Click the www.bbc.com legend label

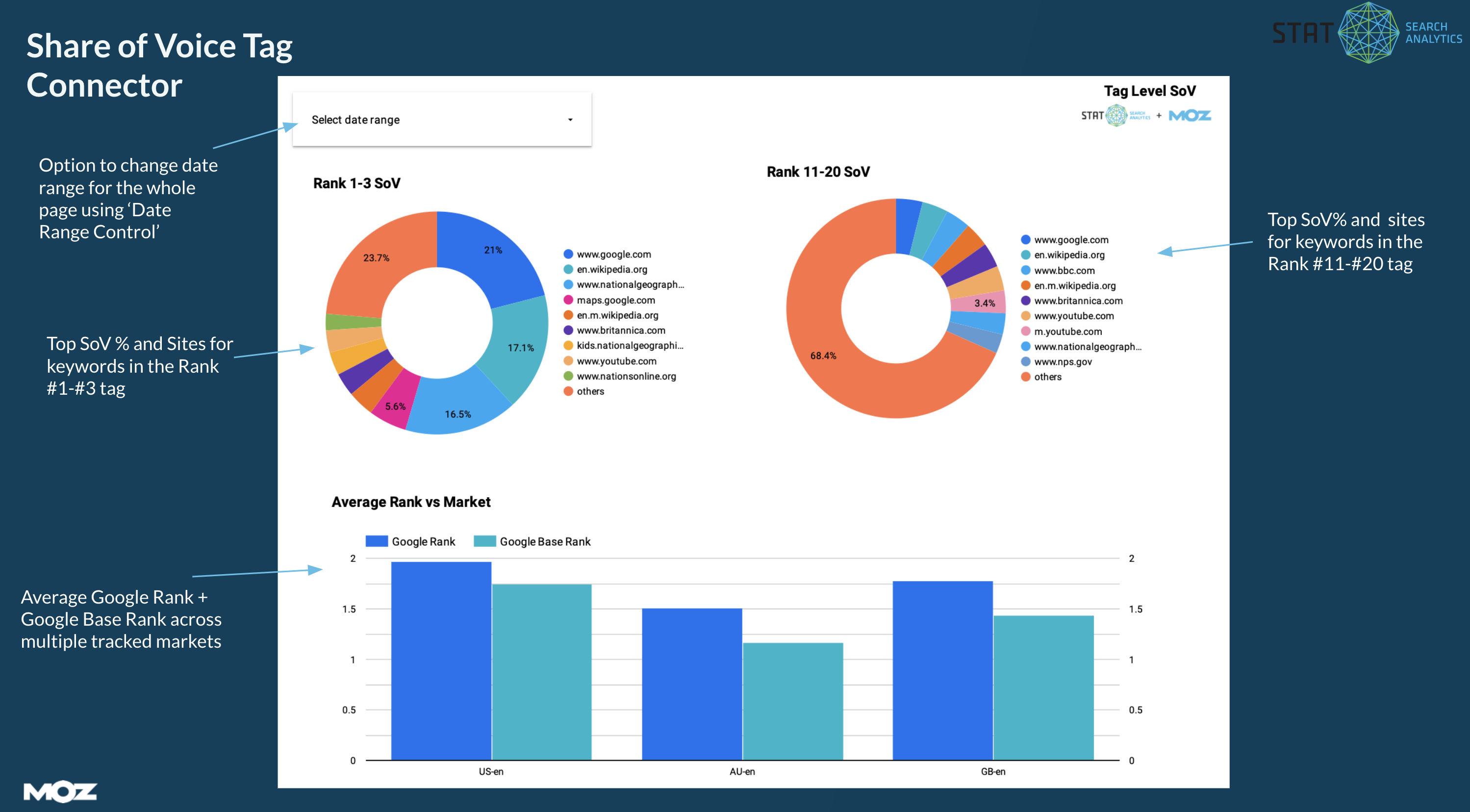click(1065, 271)
